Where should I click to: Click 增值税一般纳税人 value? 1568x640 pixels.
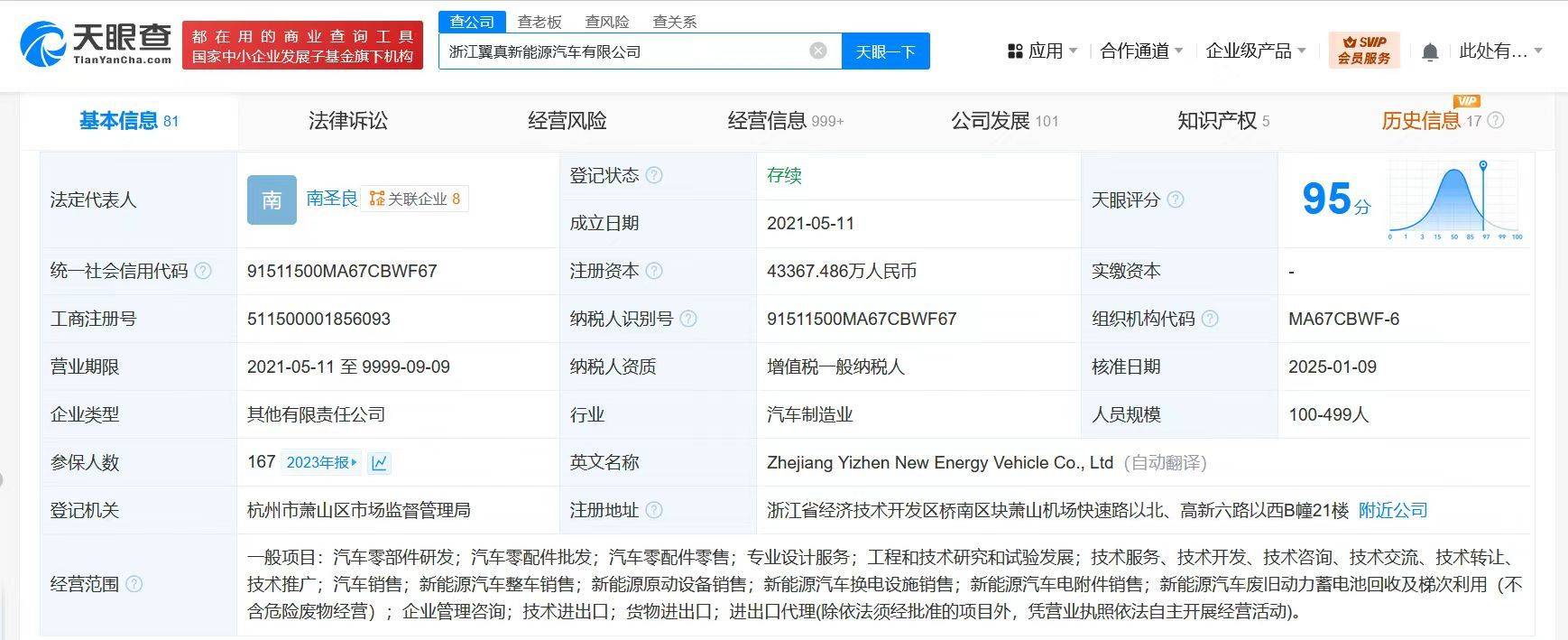pyautogui.click(x=835, y=366)
